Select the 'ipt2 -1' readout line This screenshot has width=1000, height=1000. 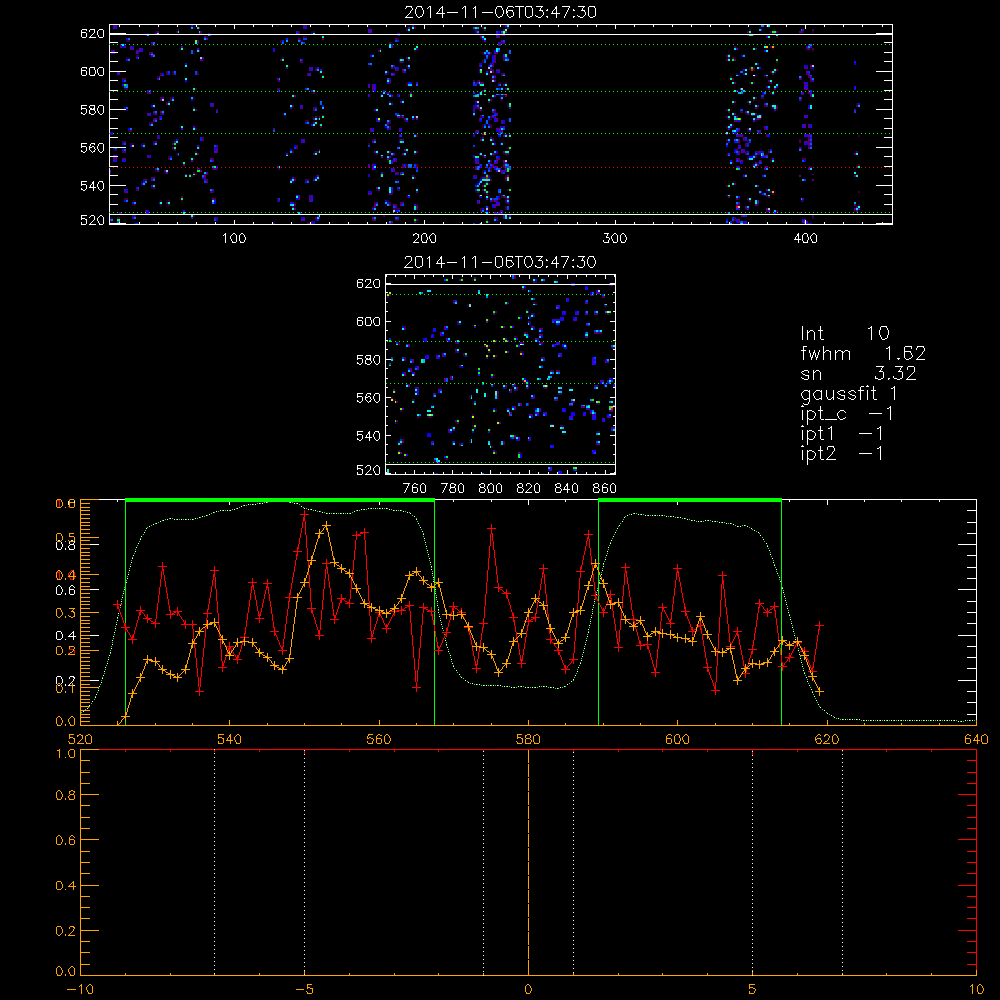pyautogui.click(x=842, y=453)
